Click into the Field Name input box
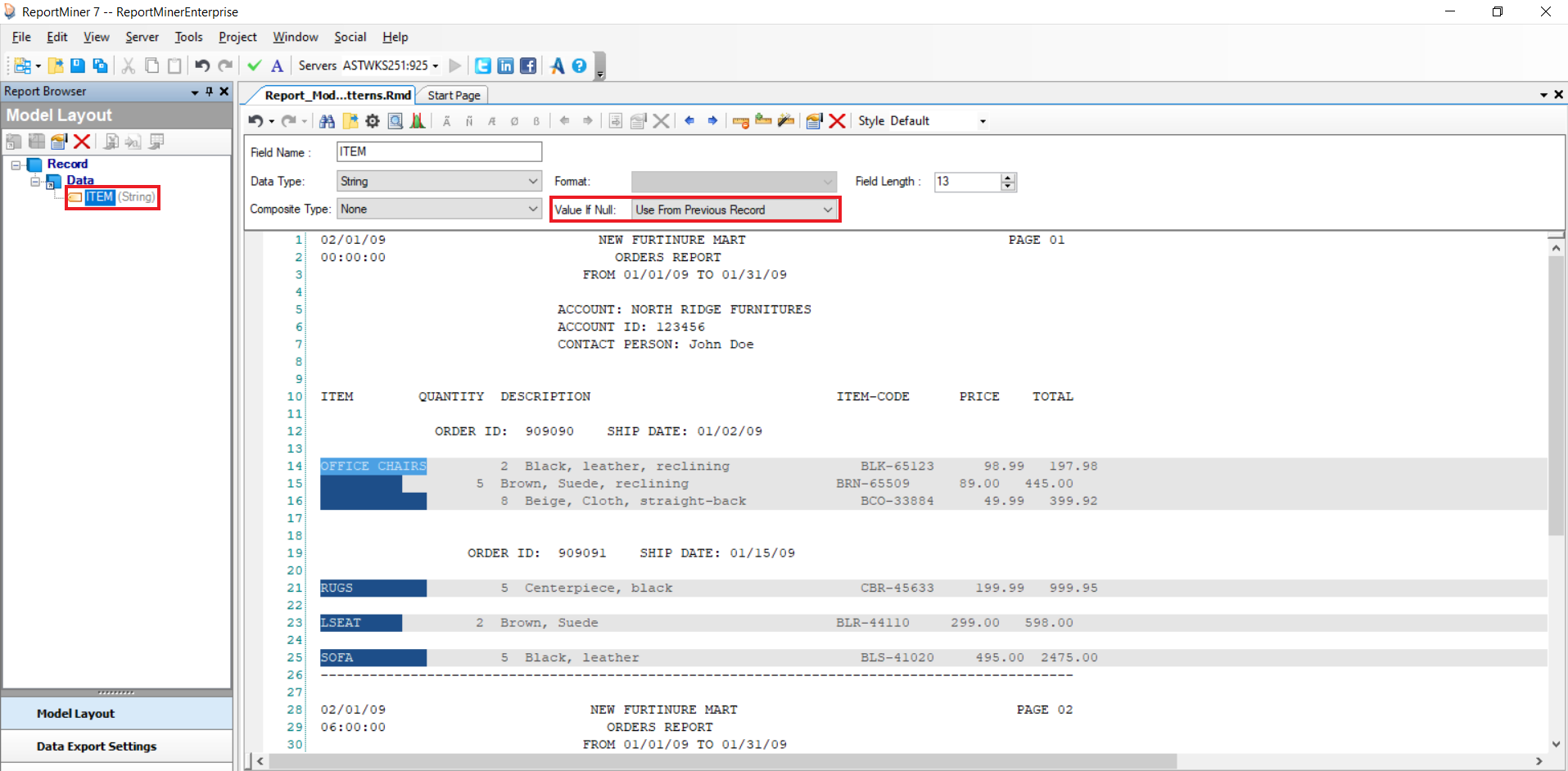This screenshot has width=1568, height=771. pos(439,152)
